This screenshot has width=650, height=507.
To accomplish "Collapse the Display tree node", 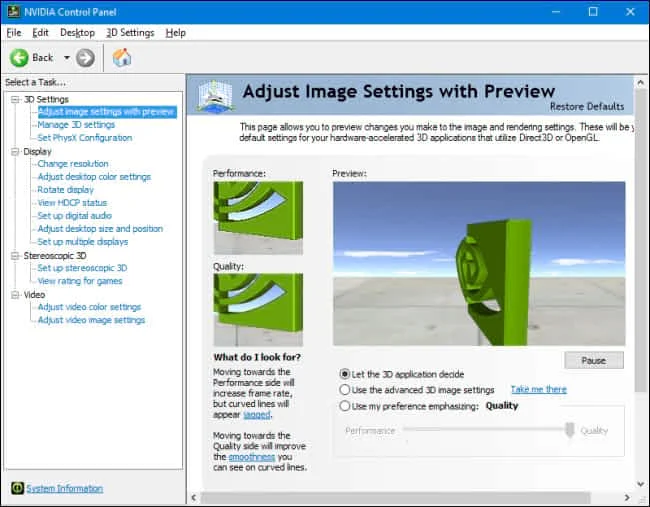I will pyautogui.click(x=15, y=151).
